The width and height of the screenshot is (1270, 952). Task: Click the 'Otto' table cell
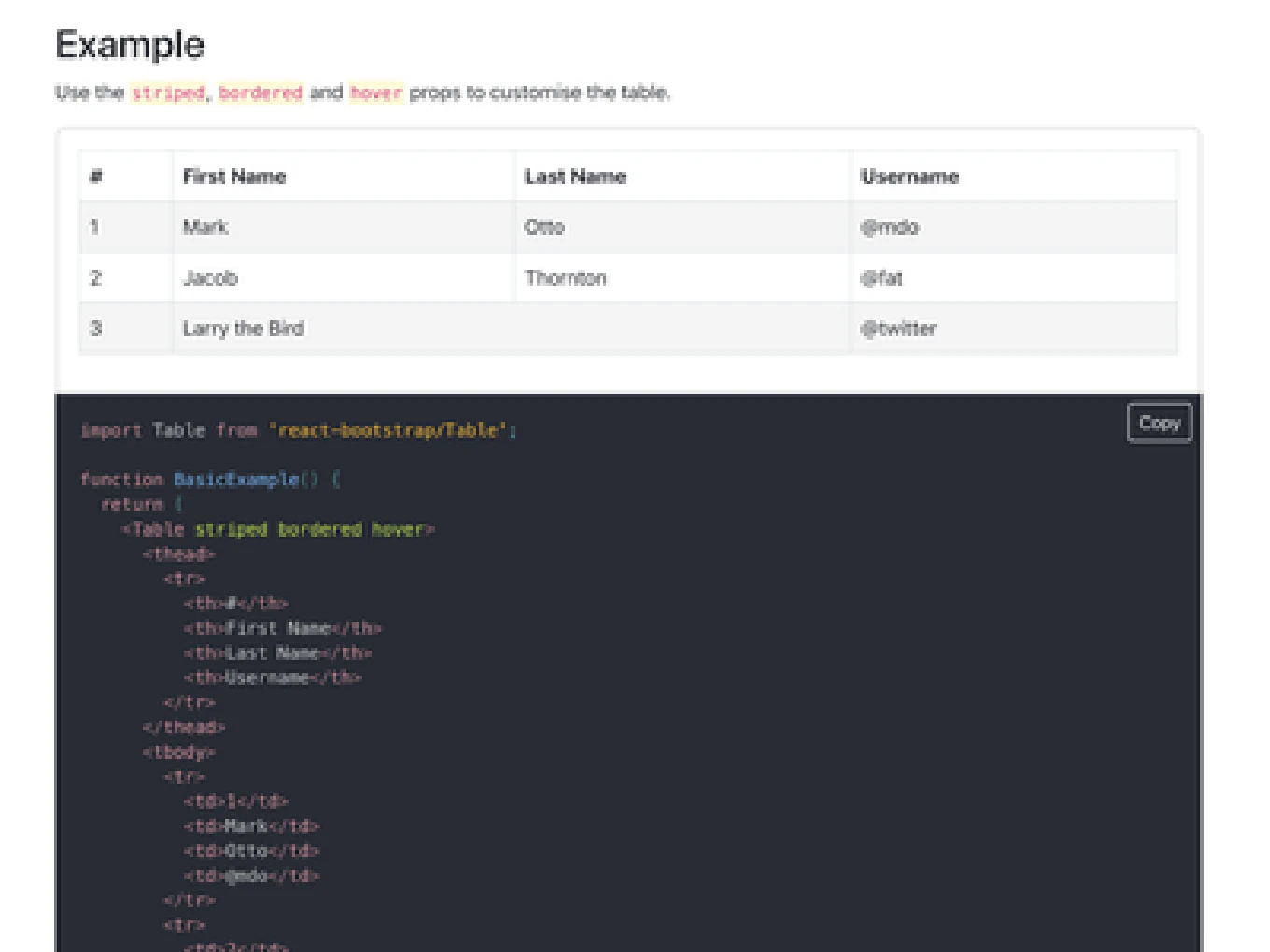[683, 227]
